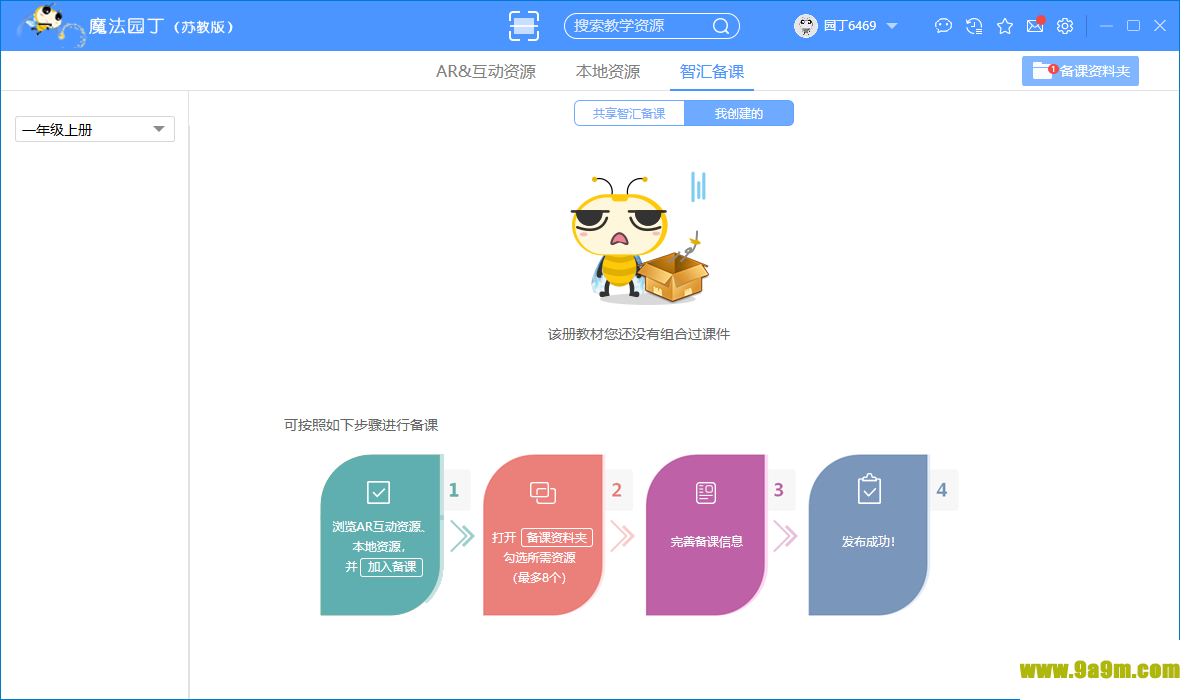This screenshot has height=700, width=1180.
Task: Select 共享智汇备课 toggle option
Action: click(629, 114)
